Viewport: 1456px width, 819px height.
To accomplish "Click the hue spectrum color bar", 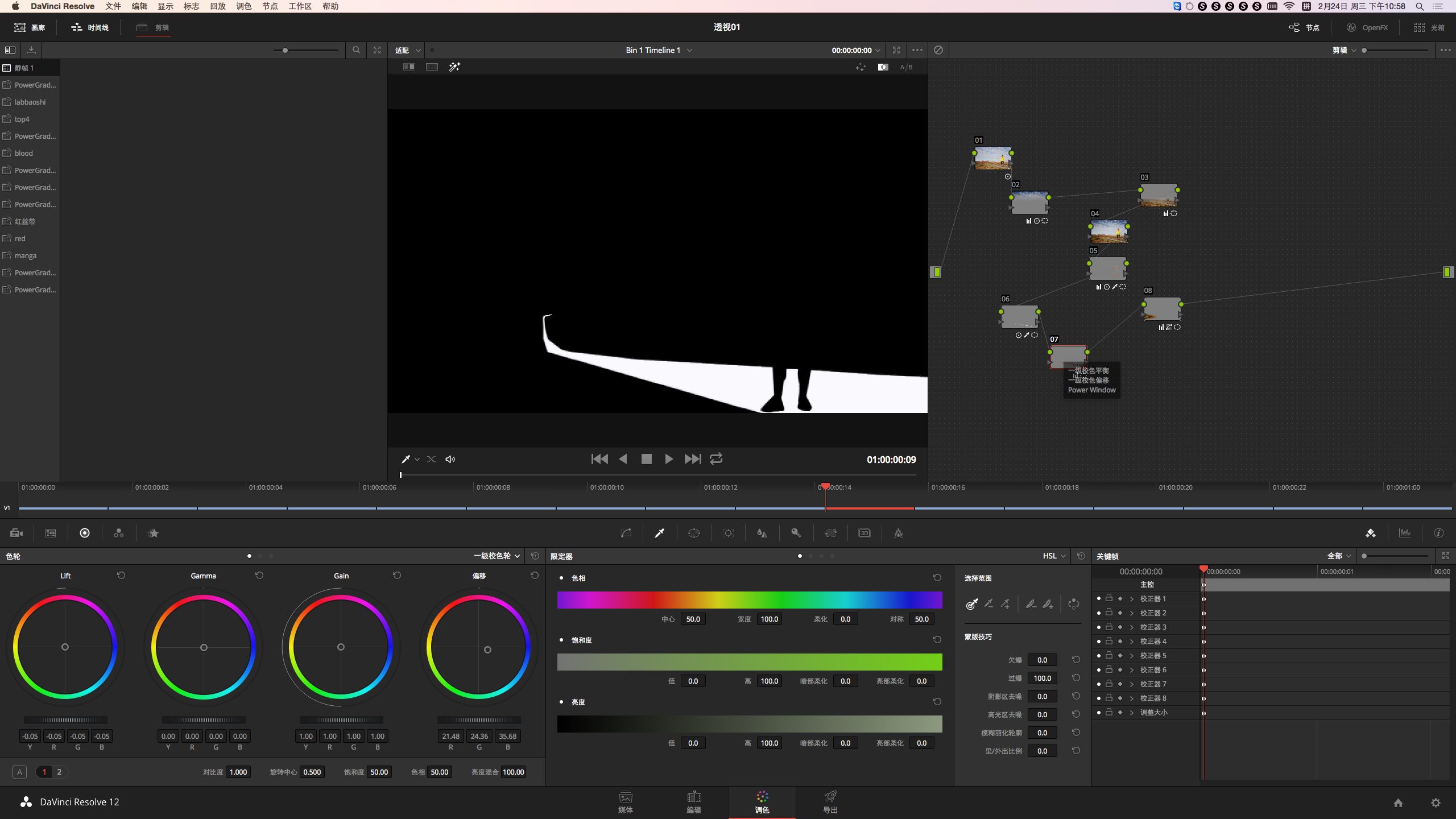I will [750, 599].
